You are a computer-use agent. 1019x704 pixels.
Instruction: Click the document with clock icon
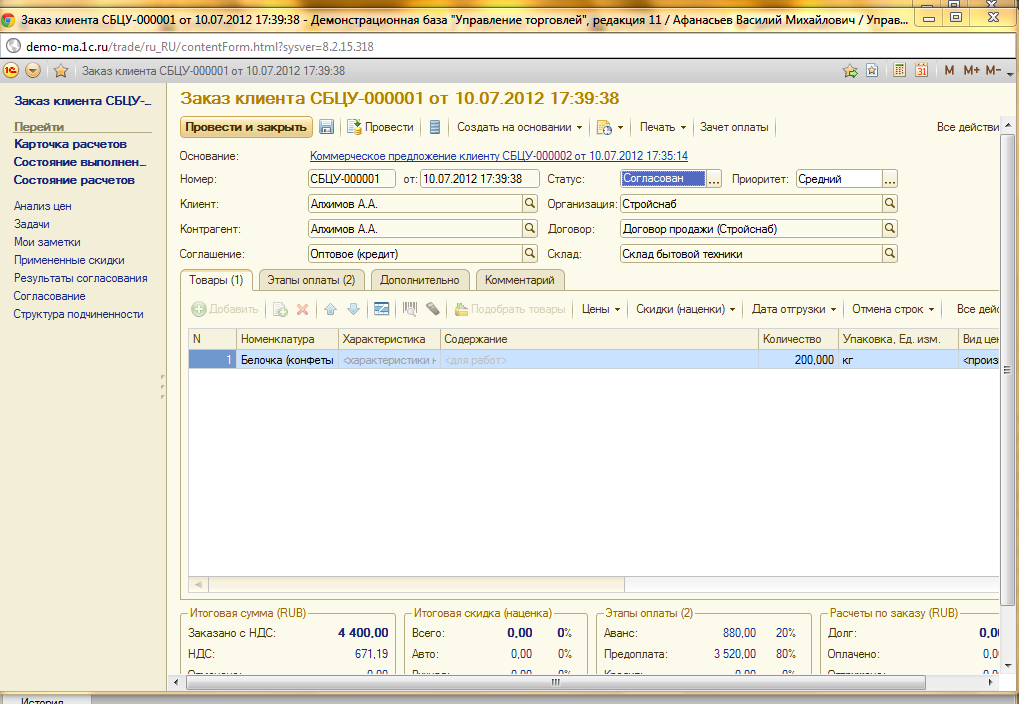(x=604, y=127)
